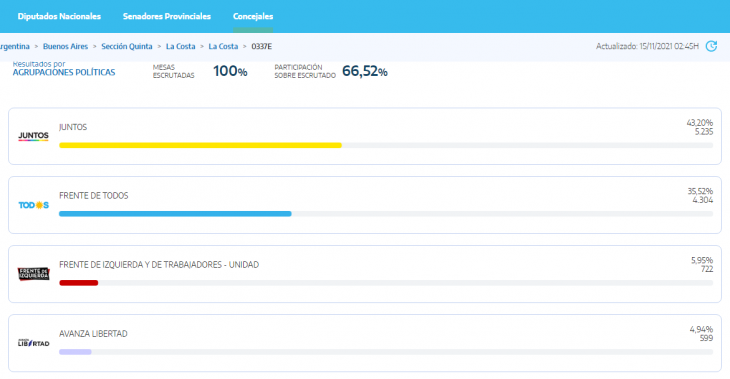Click the 599 votes count
730x379 pixels.
(x=706, y=338)
